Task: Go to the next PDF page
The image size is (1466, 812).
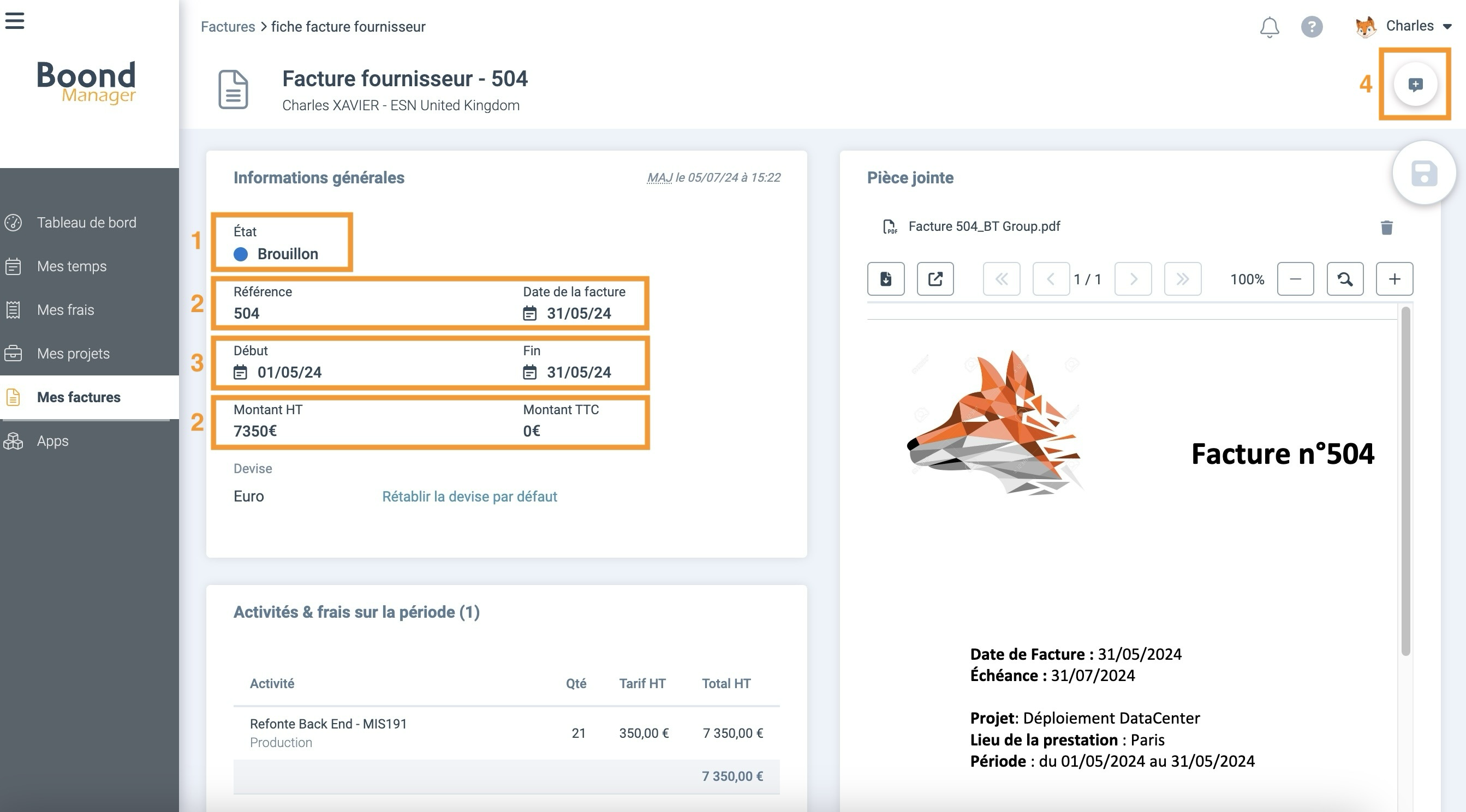Action: click(1133, 279)
